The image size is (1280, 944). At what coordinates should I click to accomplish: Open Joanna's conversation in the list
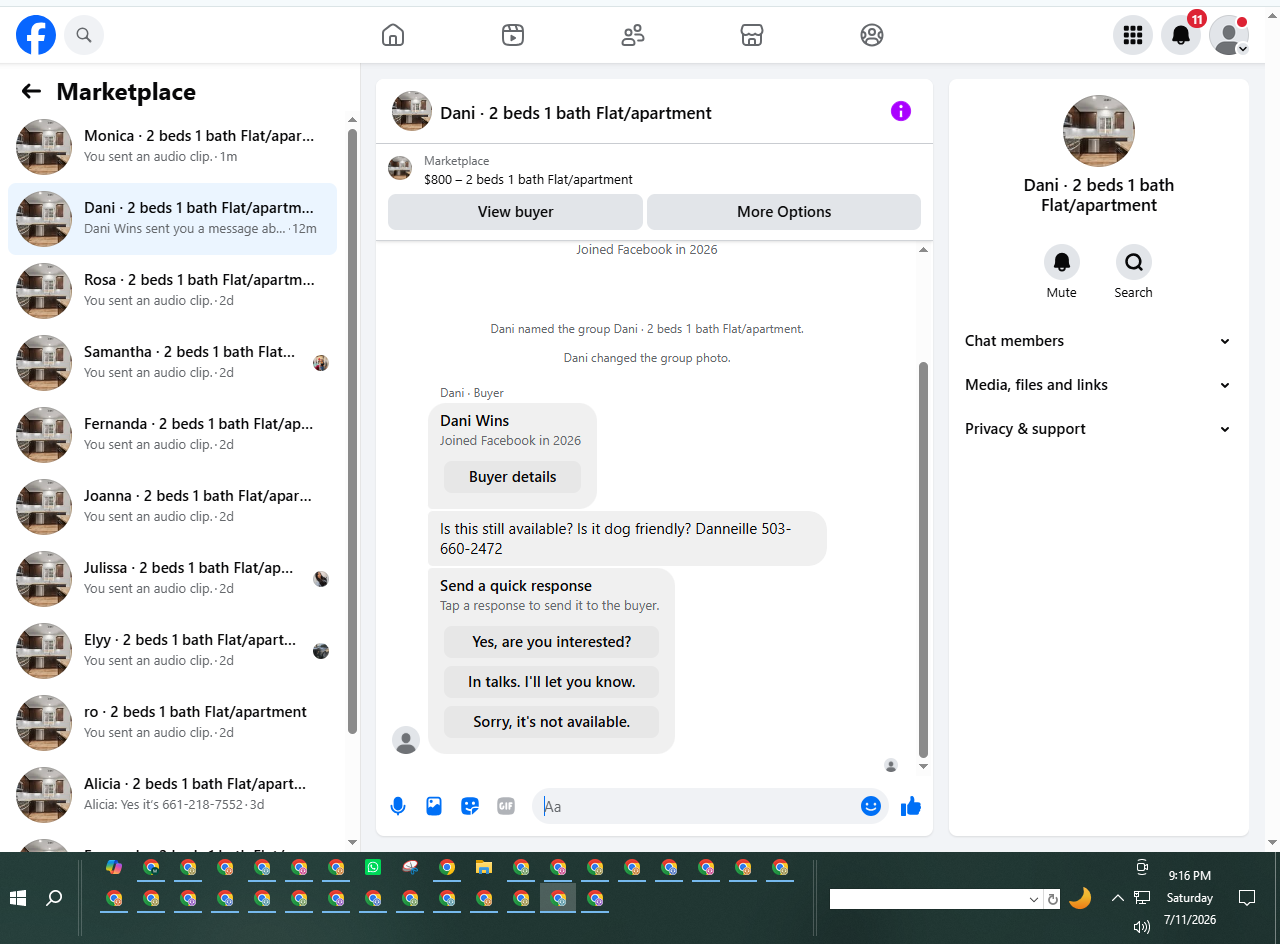pos(172,507)
